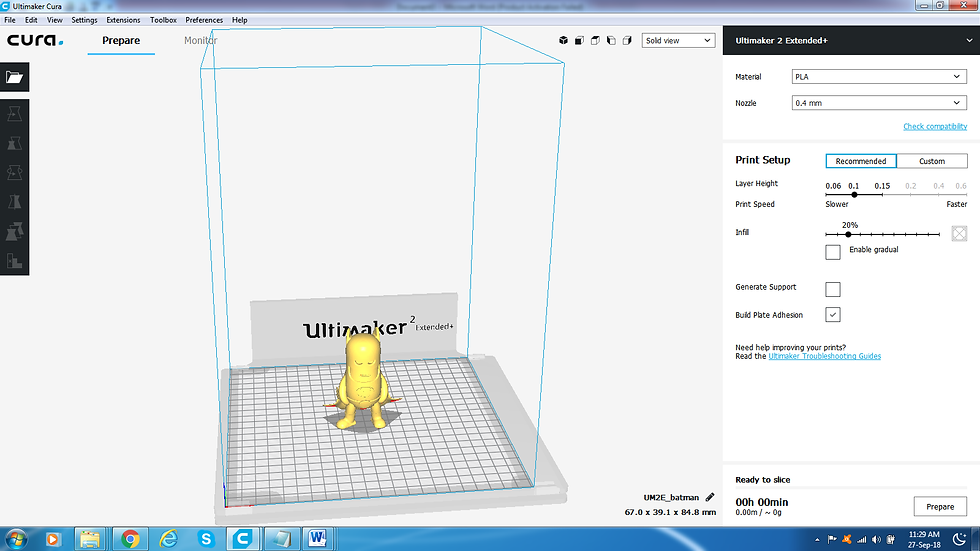Select the Mirror tool
The image size is (980, 551).
14,202
